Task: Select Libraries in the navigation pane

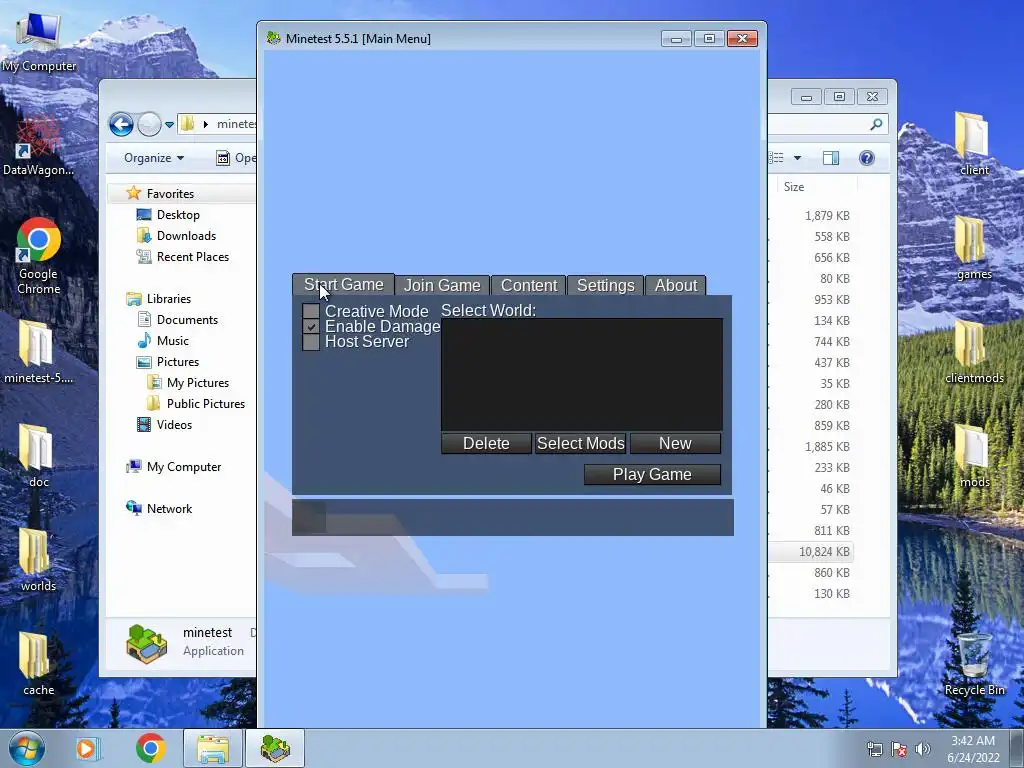Action: tap(168, 298)
